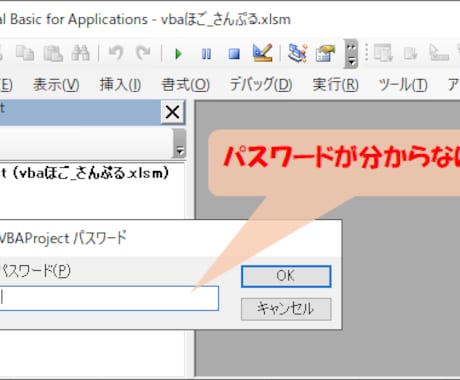Screen dimensions: 460x380
Task: Open Project Explorer icon
Action: pos(297,53)
